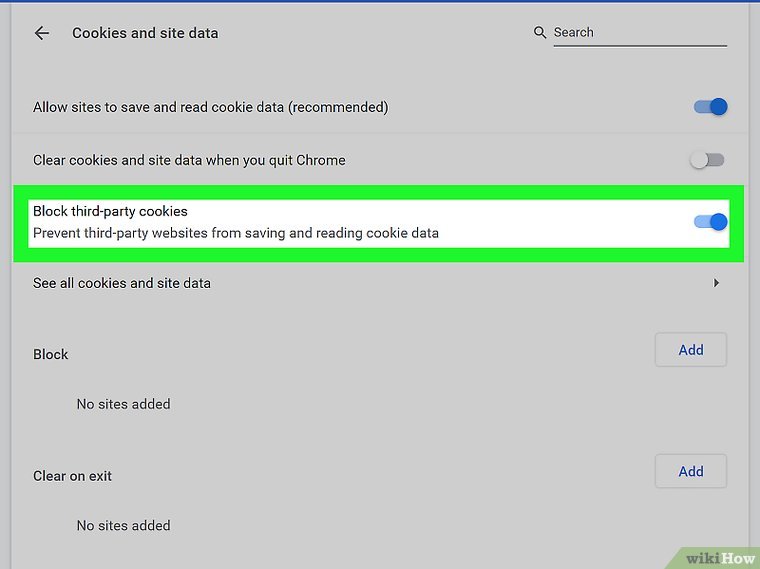Click the back arrow icon
Image resolution: width=760 pixels, height=569 pixels.
tap(42, 33)
